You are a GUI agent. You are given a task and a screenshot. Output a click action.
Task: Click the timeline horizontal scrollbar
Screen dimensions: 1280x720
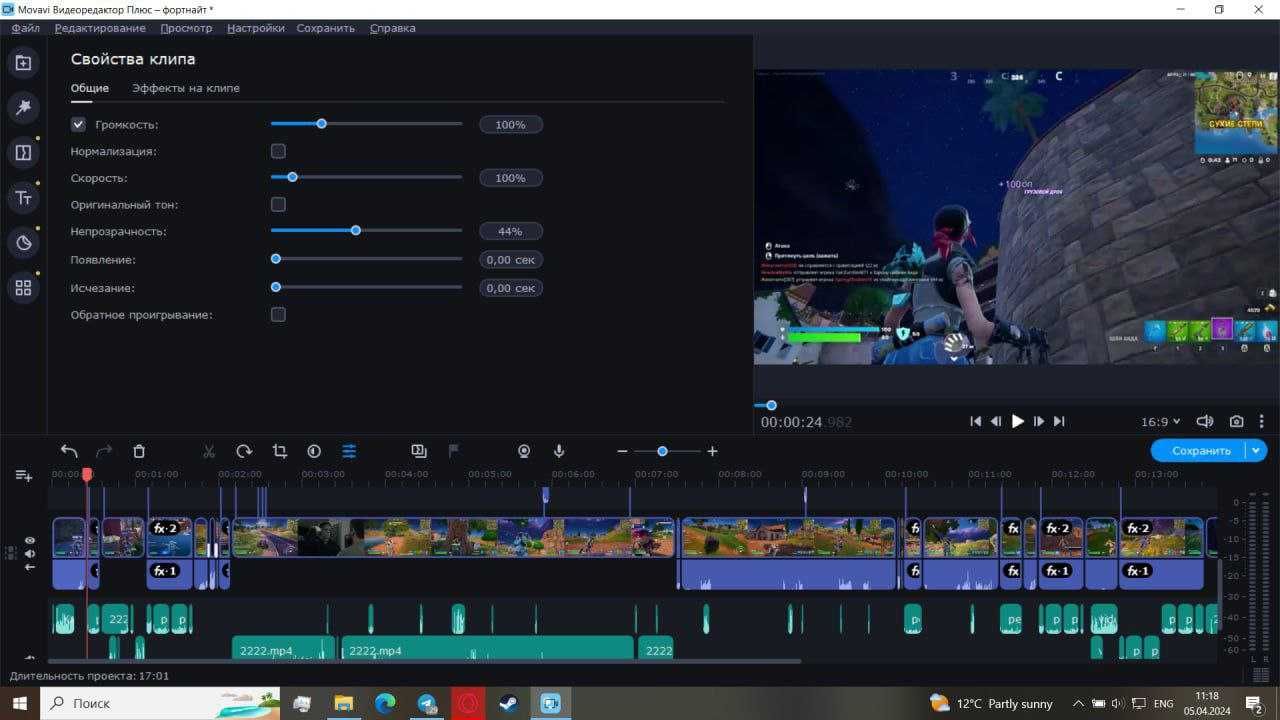(x=425, y=661)
